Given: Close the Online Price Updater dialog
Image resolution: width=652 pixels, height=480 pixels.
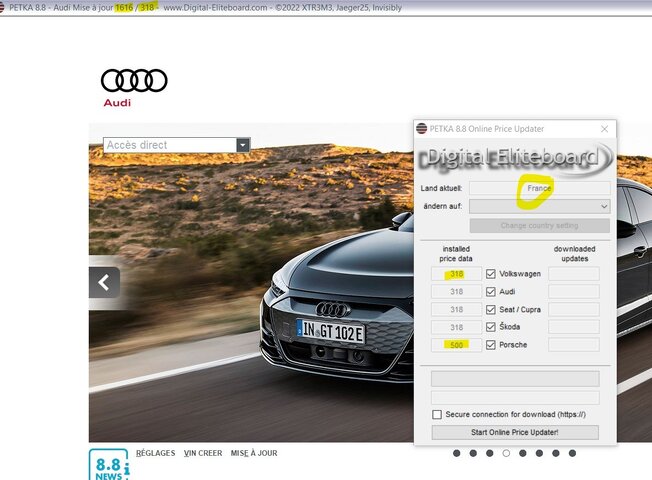Looking at the screenshot, I should click(605, 129).
